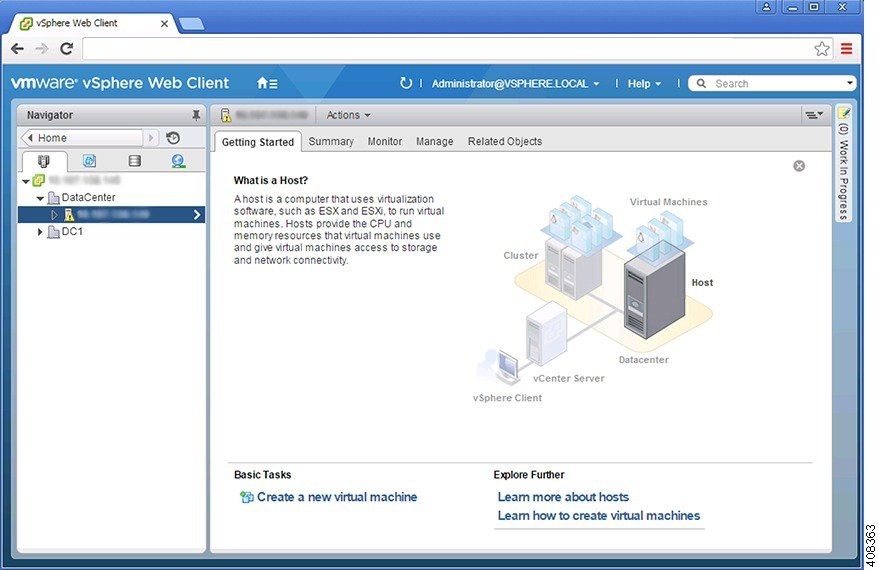Open the panel view options dropdown

coord(814,115)
